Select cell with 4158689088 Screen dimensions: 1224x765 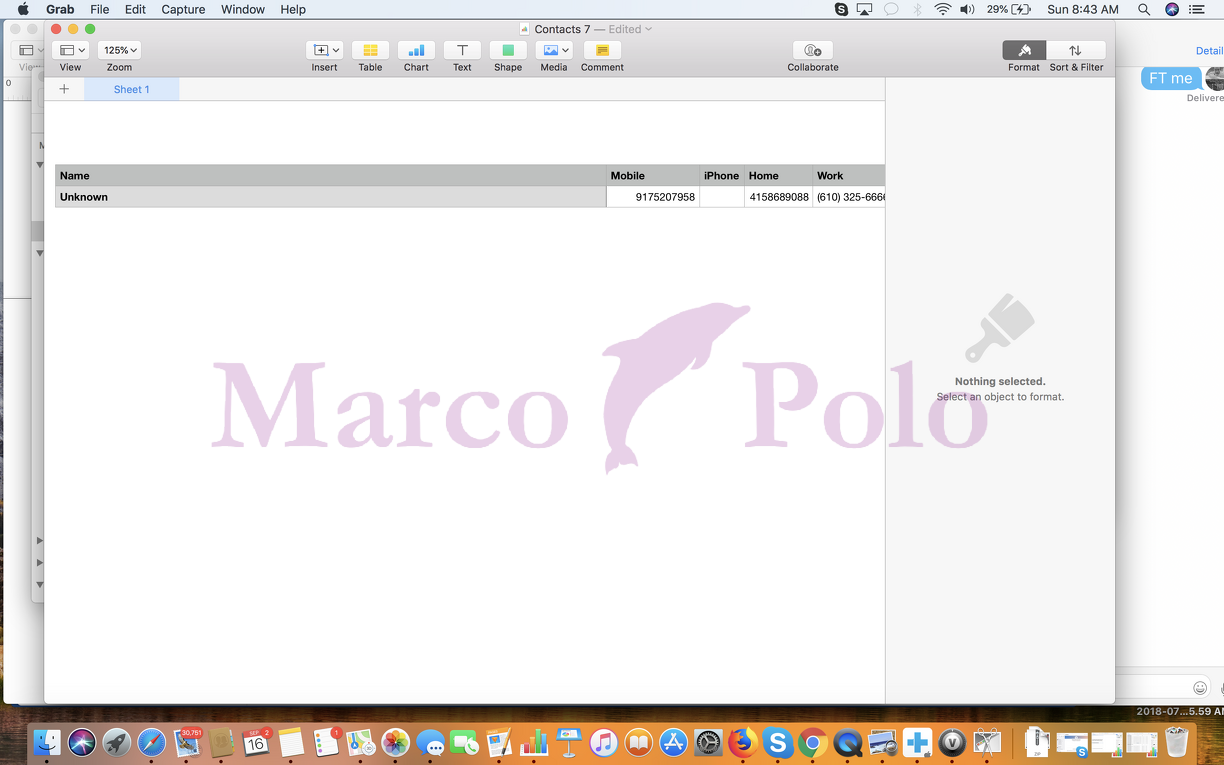(x=778, y=197)
